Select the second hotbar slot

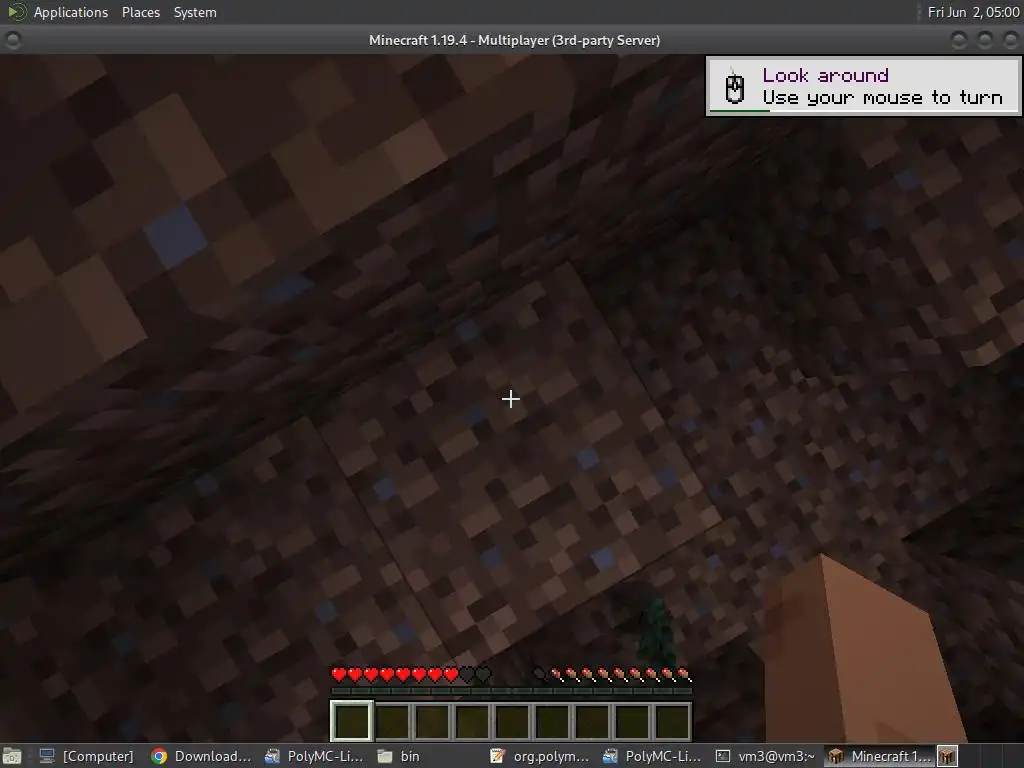(392, 722)
